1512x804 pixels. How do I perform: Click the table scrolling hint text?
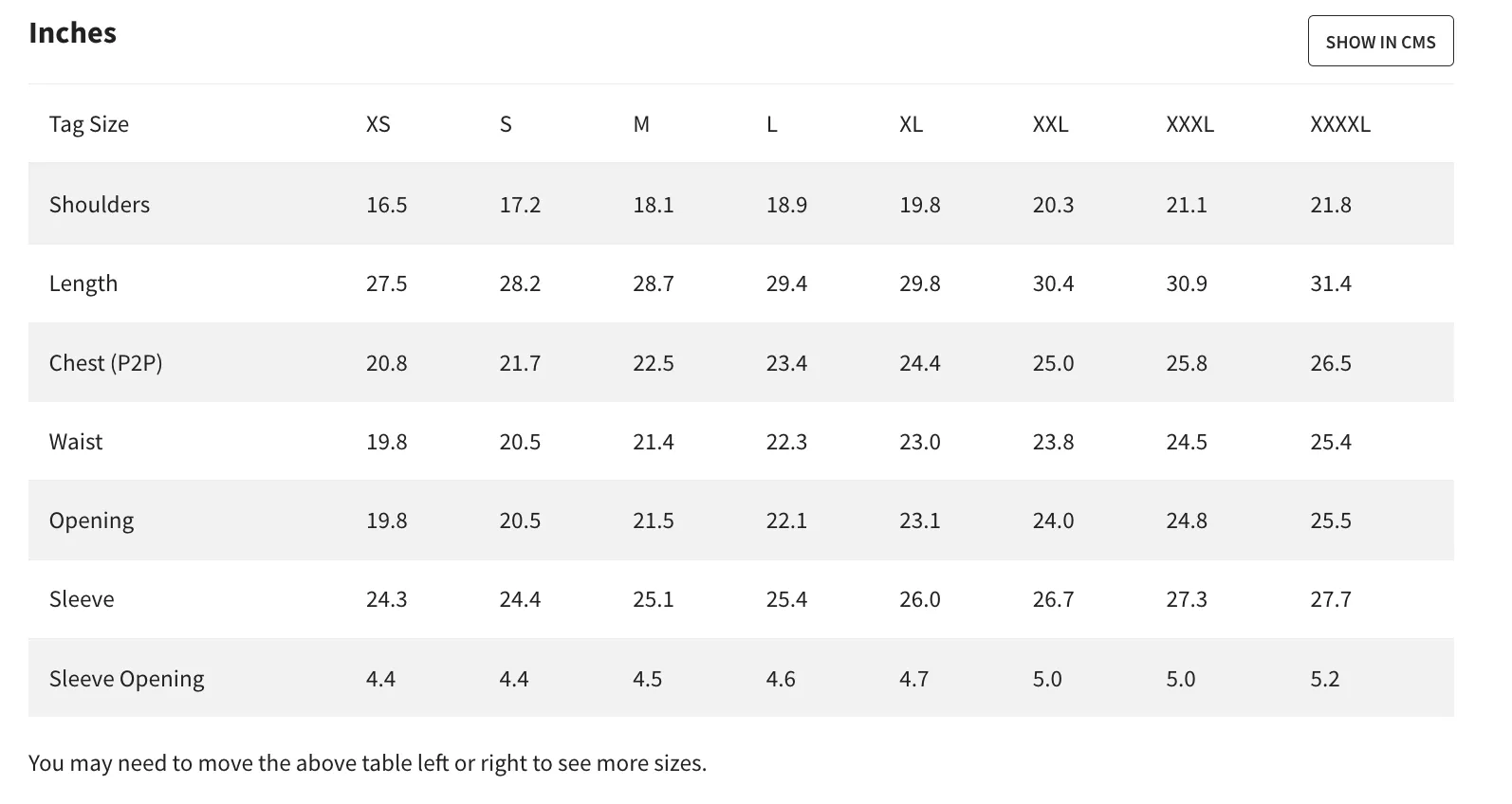pyautogui.click(x=368, y=763)
